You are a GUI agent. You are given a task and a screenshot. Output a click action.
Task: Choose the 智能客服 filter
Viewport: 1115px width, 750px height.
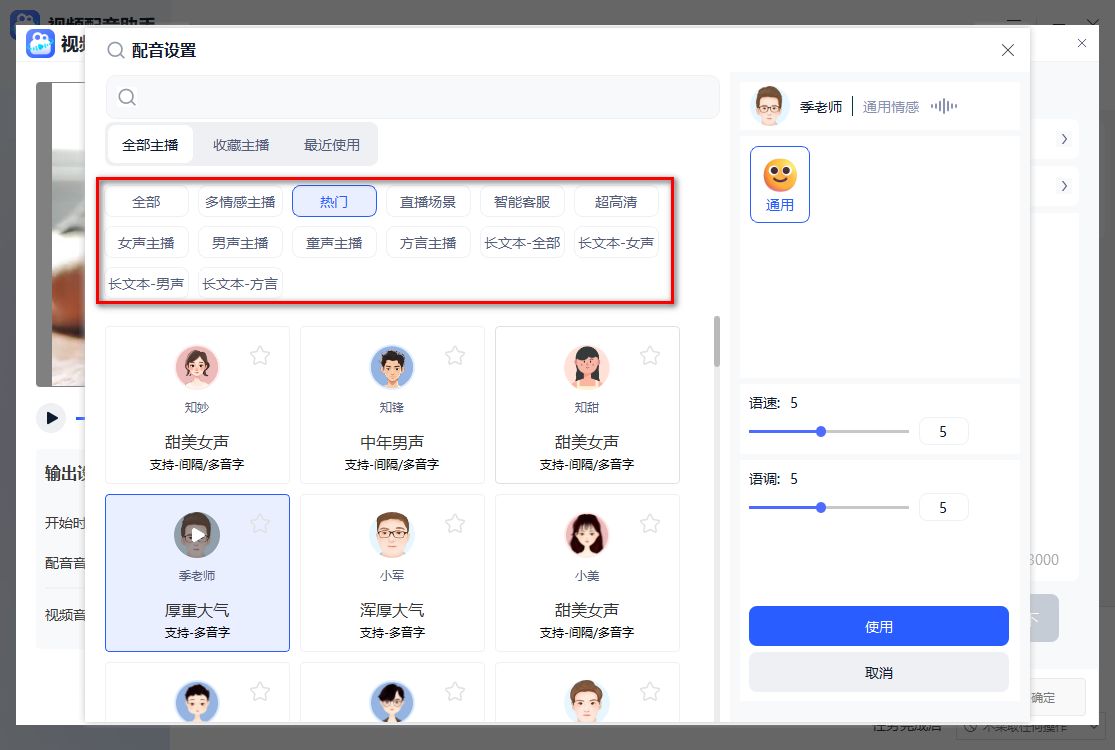(x=522, y=202)
